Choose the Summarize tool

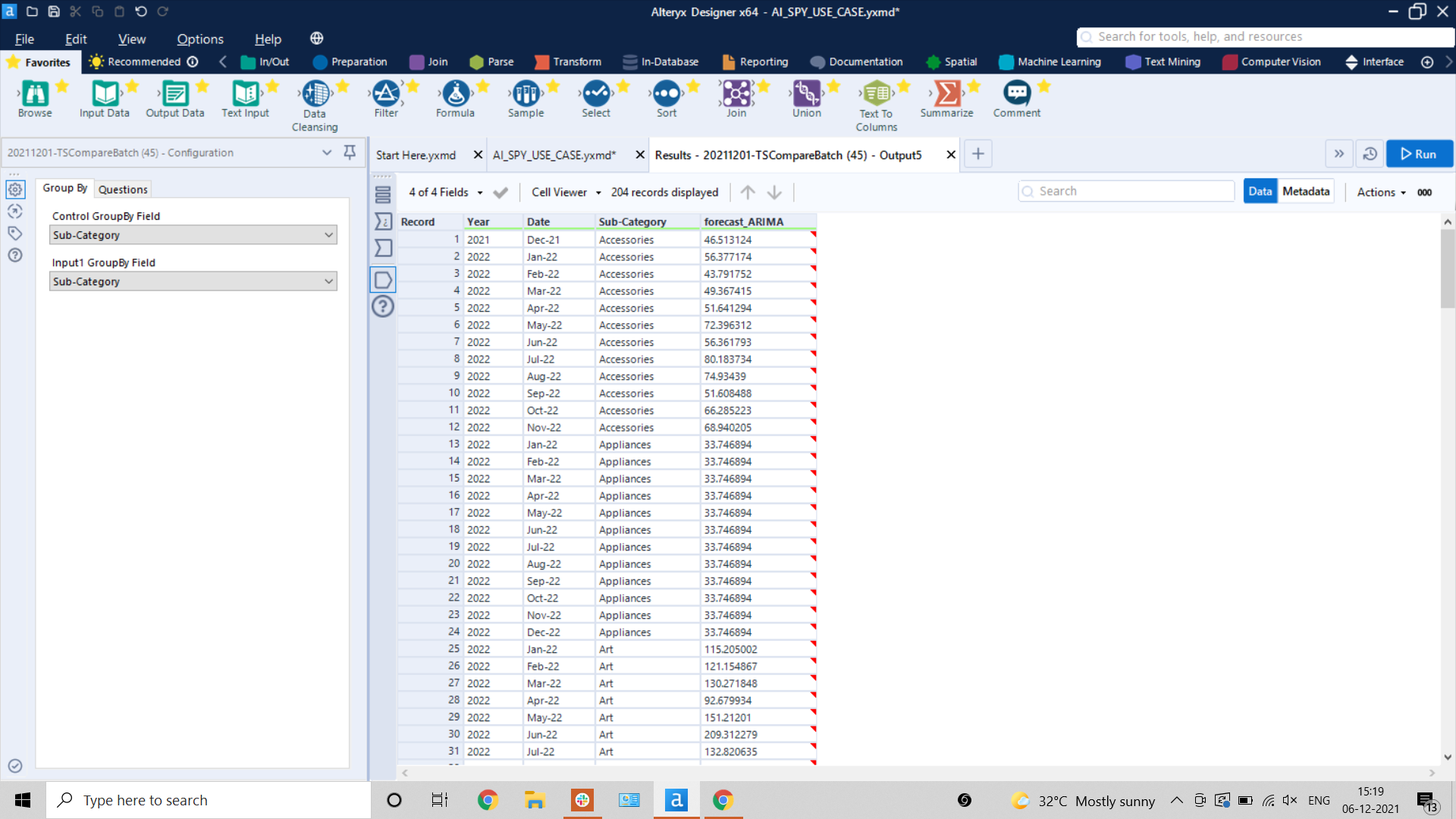click(x=947, y=97)
